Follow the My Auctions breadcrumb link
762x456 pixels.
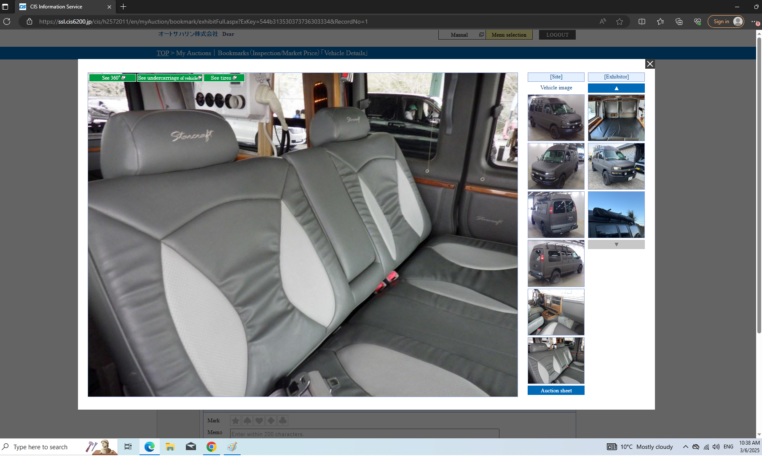tap(193, 53)
